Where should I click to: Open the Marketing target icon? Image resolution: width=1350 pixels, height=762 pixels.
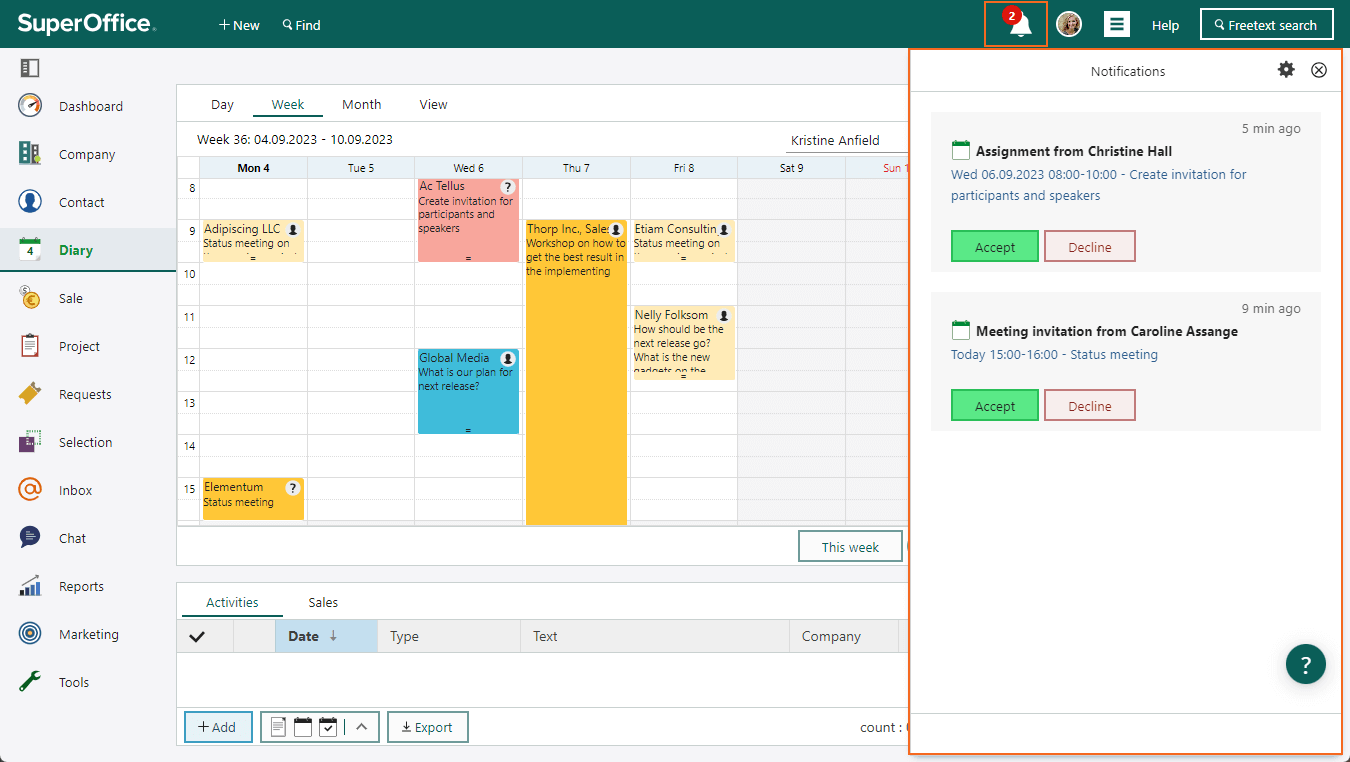pyautogui.click(x=30, y=634)
